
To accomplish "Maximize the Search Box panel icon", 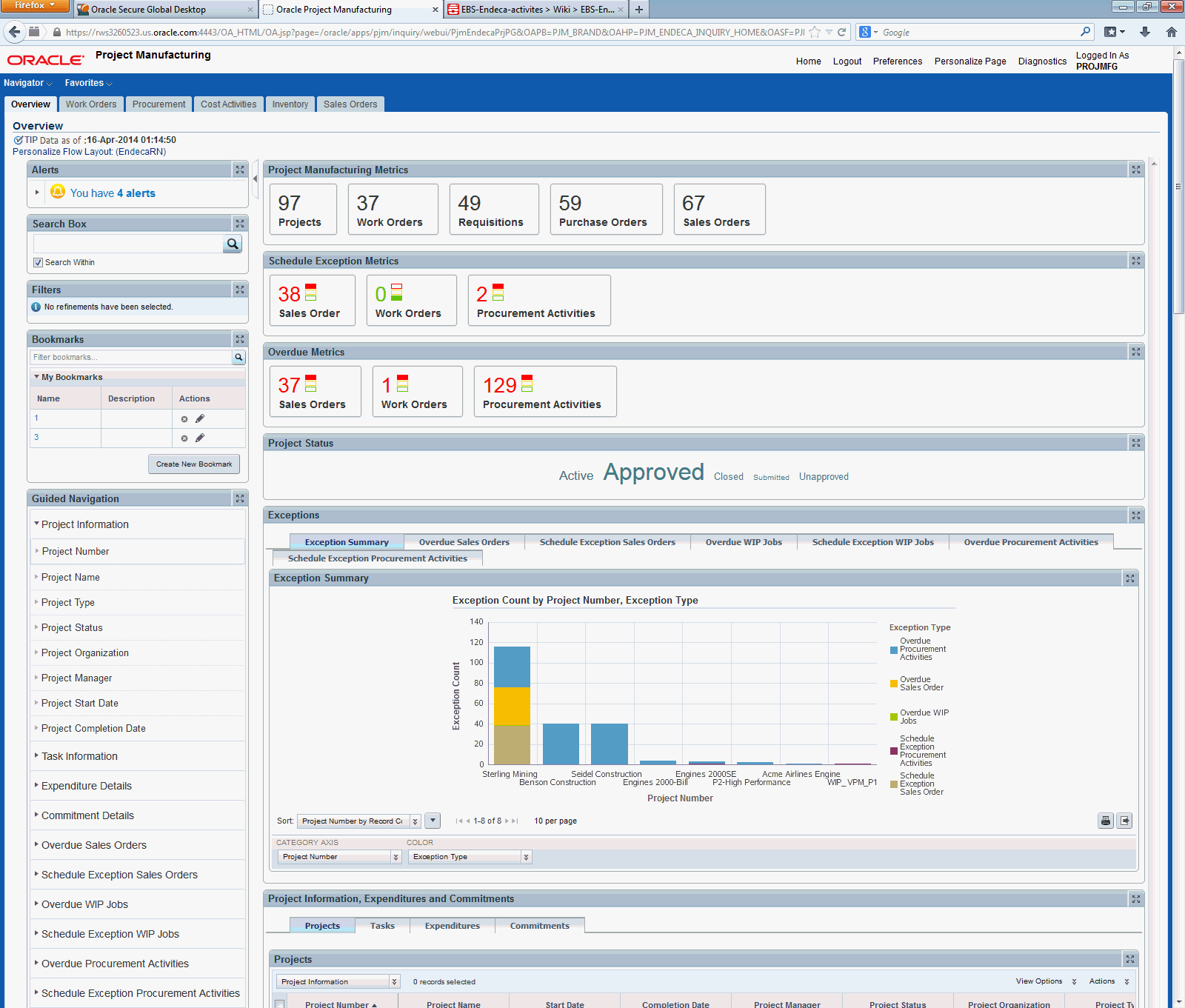I will [240, 224].
